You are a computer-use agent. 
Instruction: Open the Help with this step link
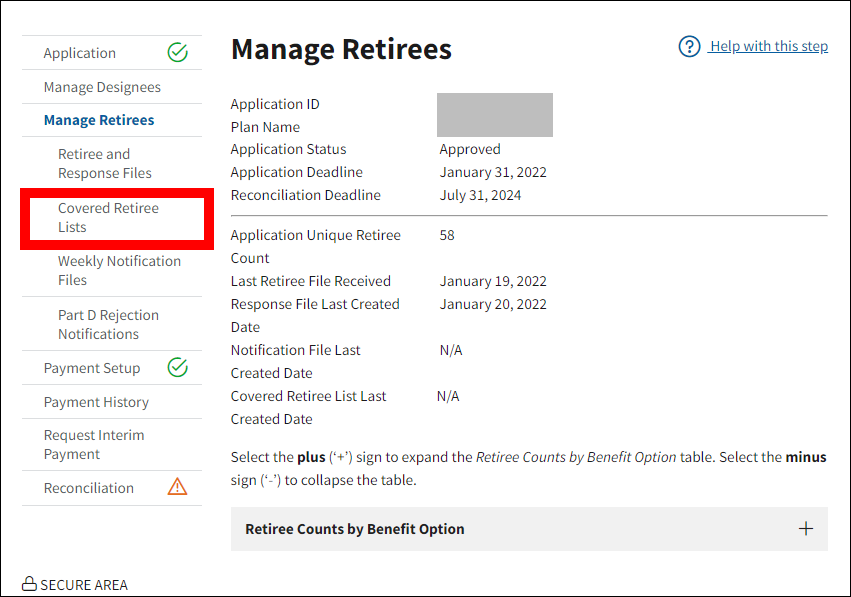[768, 47]
